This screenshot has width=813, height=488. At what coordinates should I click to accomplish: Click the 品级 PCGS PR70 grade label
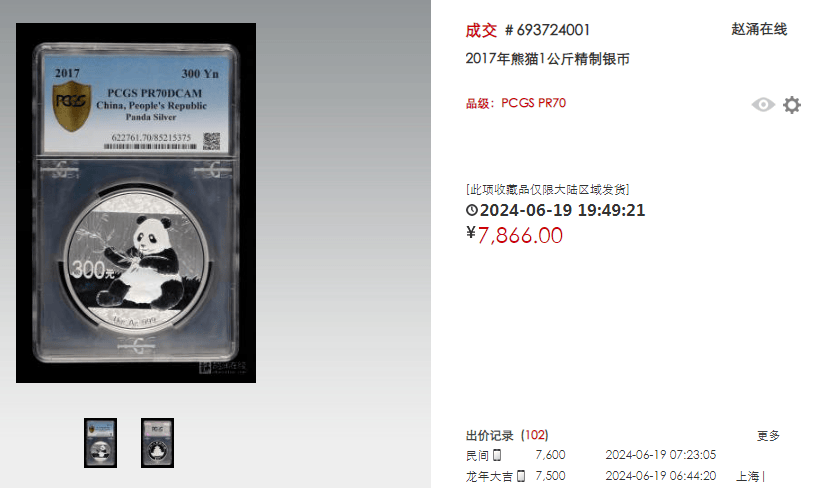[x=516, y=103]
